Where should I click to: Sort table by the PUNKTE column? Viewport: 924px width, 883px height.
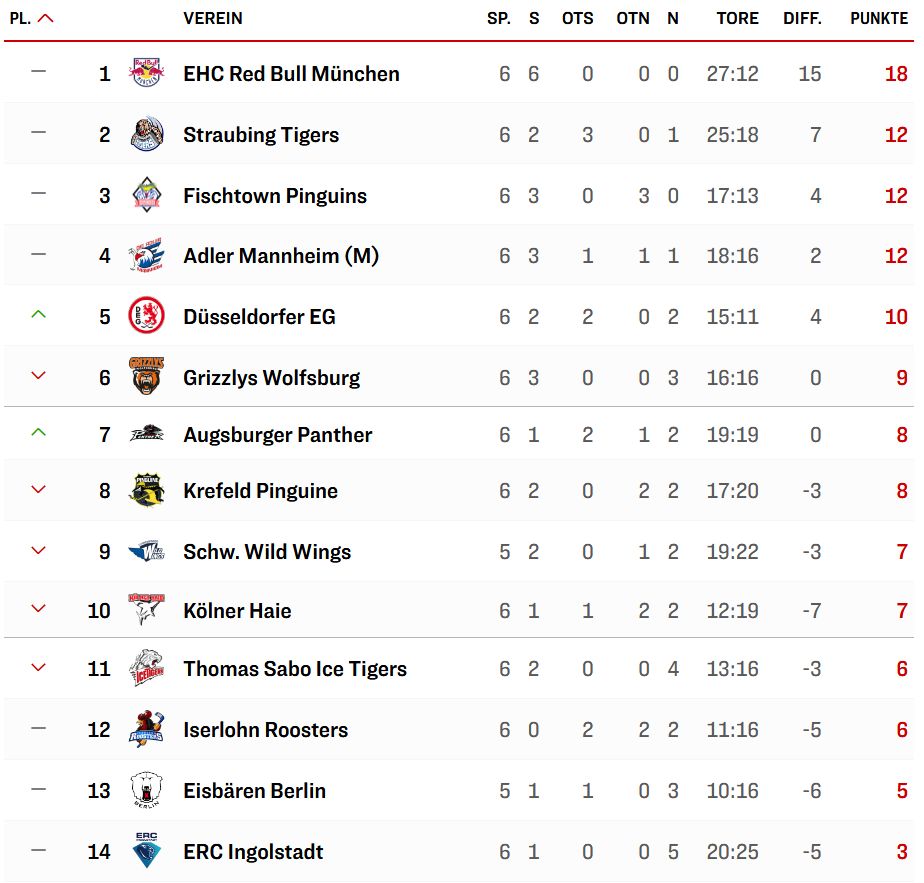point(879,18)
